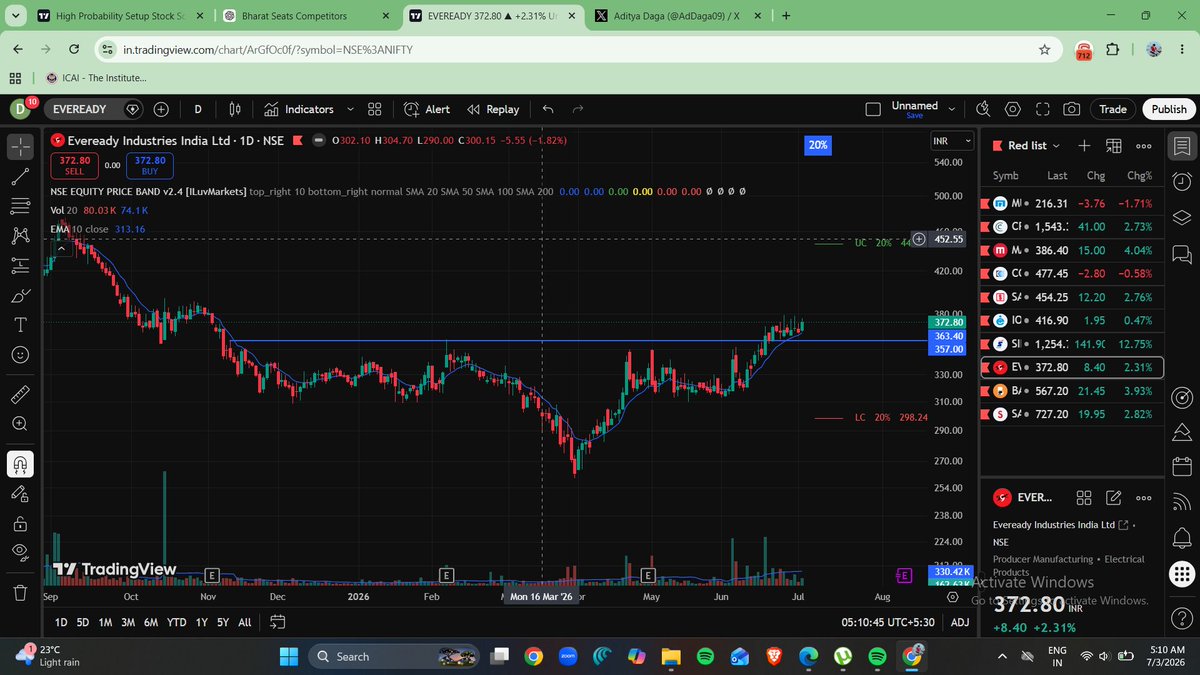
Task: Select the brush drawing tool
Action: point(20,296)
